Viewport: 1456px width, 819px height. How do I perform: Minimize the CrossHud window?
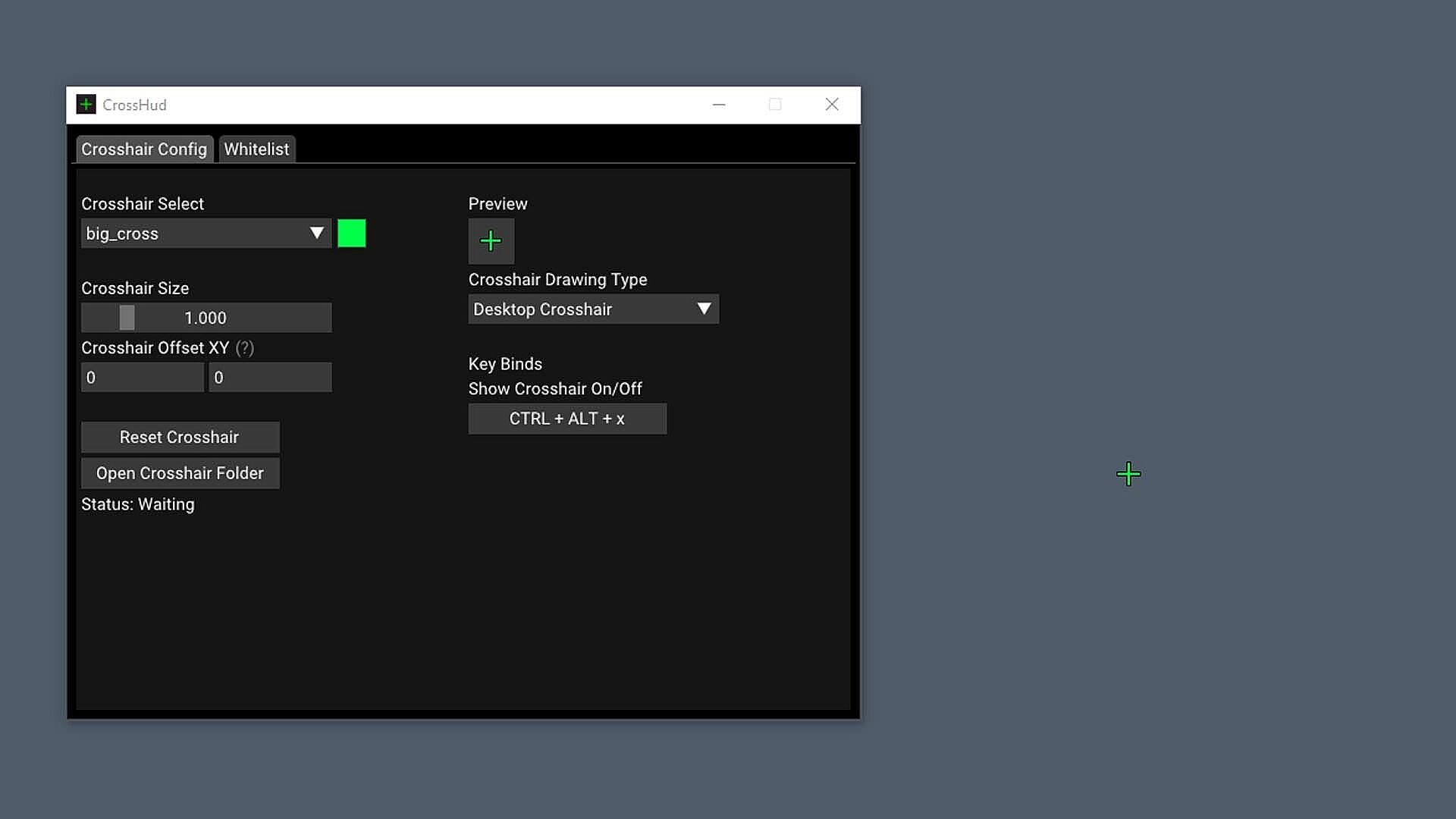tap(719, 105)
